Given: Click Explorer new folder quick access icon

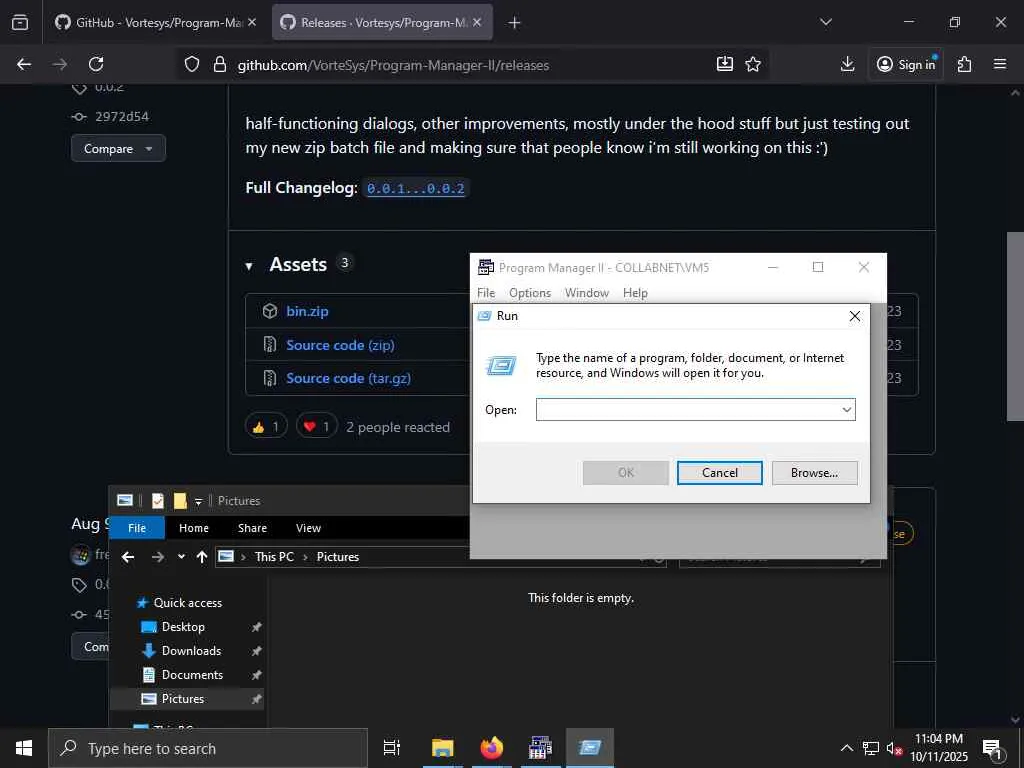Looking at the screenshot, I should (180, 501).
